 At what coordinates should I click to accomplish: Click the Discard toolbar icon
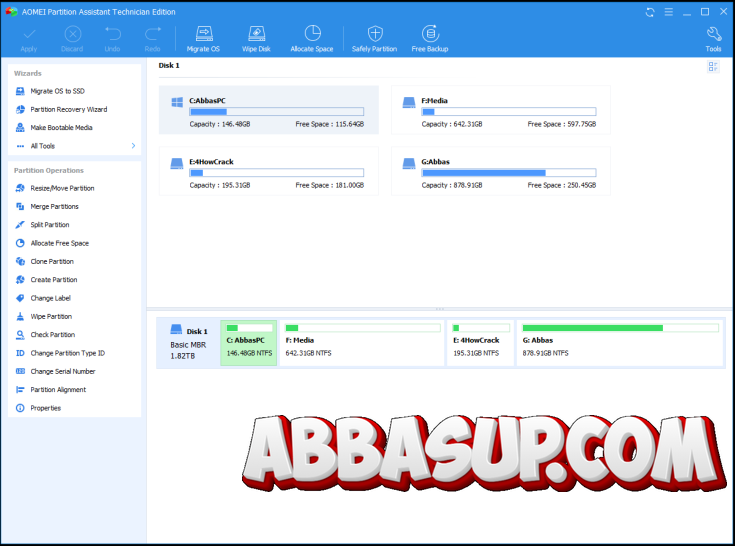72,34
